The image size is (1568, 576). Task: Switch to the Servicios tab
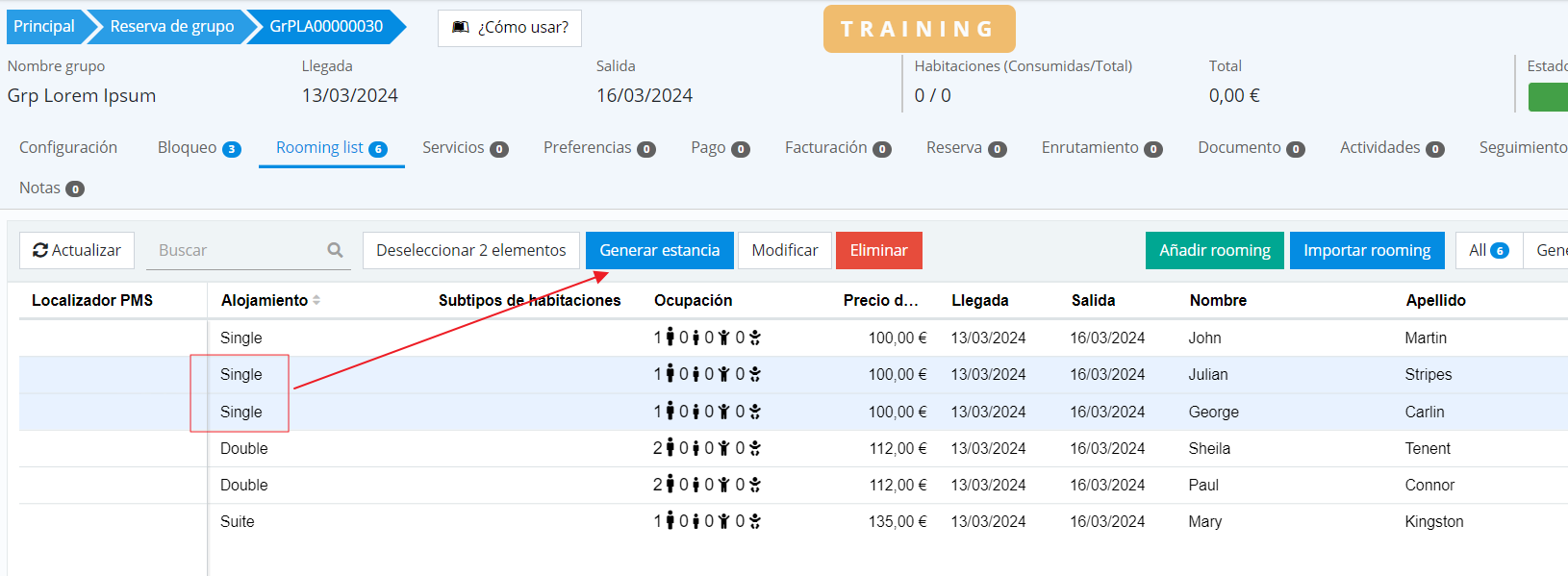(453, 147)
